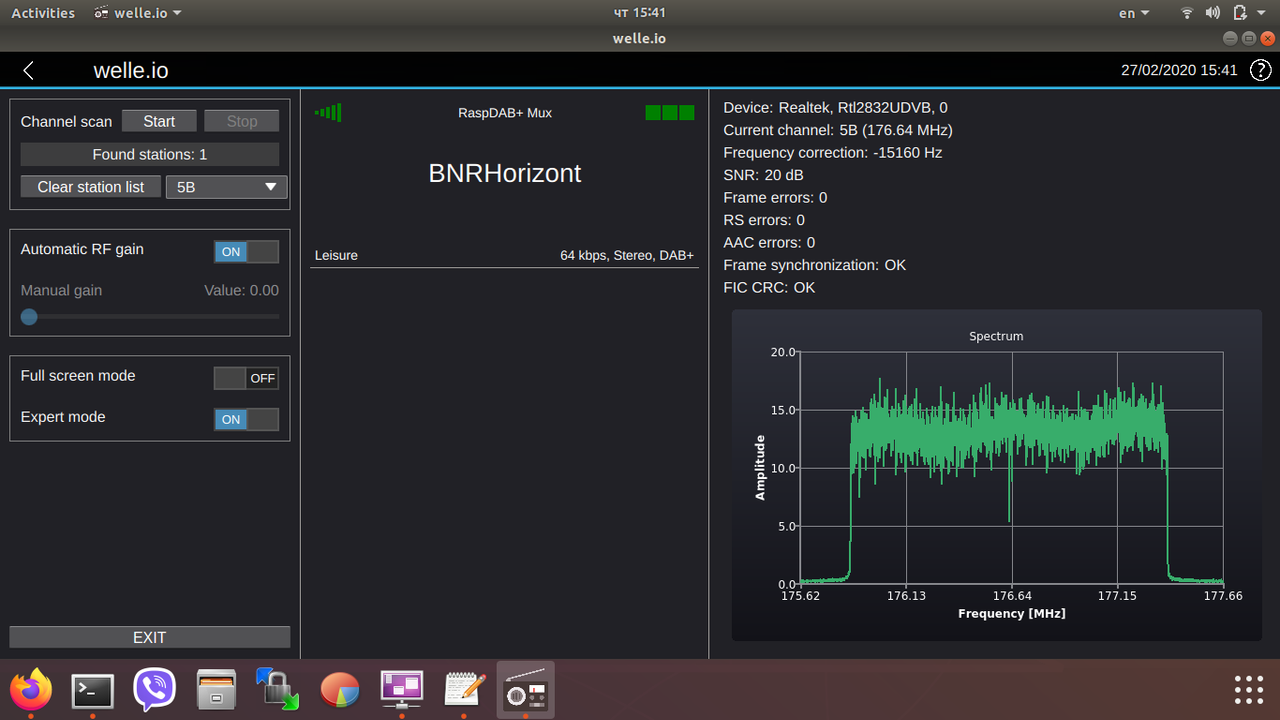The height and width of the screenshot is (720, 1280).
Task: Open the 'en' input language menu
Action: tap(1133, 13)
